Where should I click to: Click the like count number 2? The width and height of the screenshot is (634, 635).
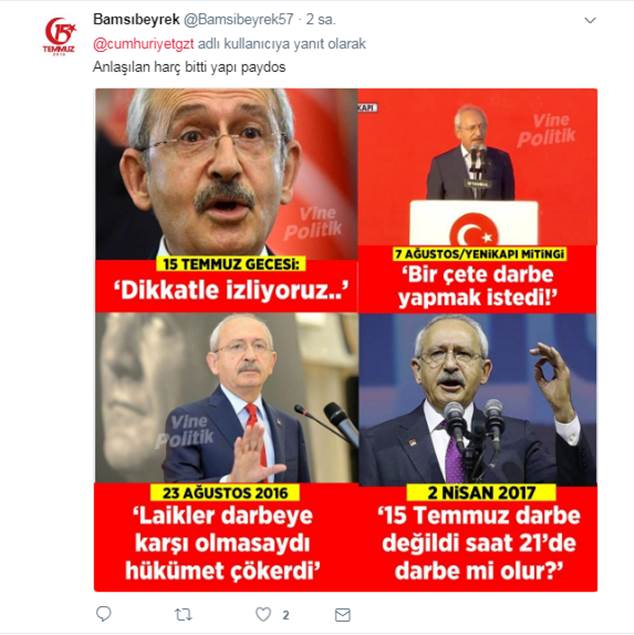pos(285,616)
